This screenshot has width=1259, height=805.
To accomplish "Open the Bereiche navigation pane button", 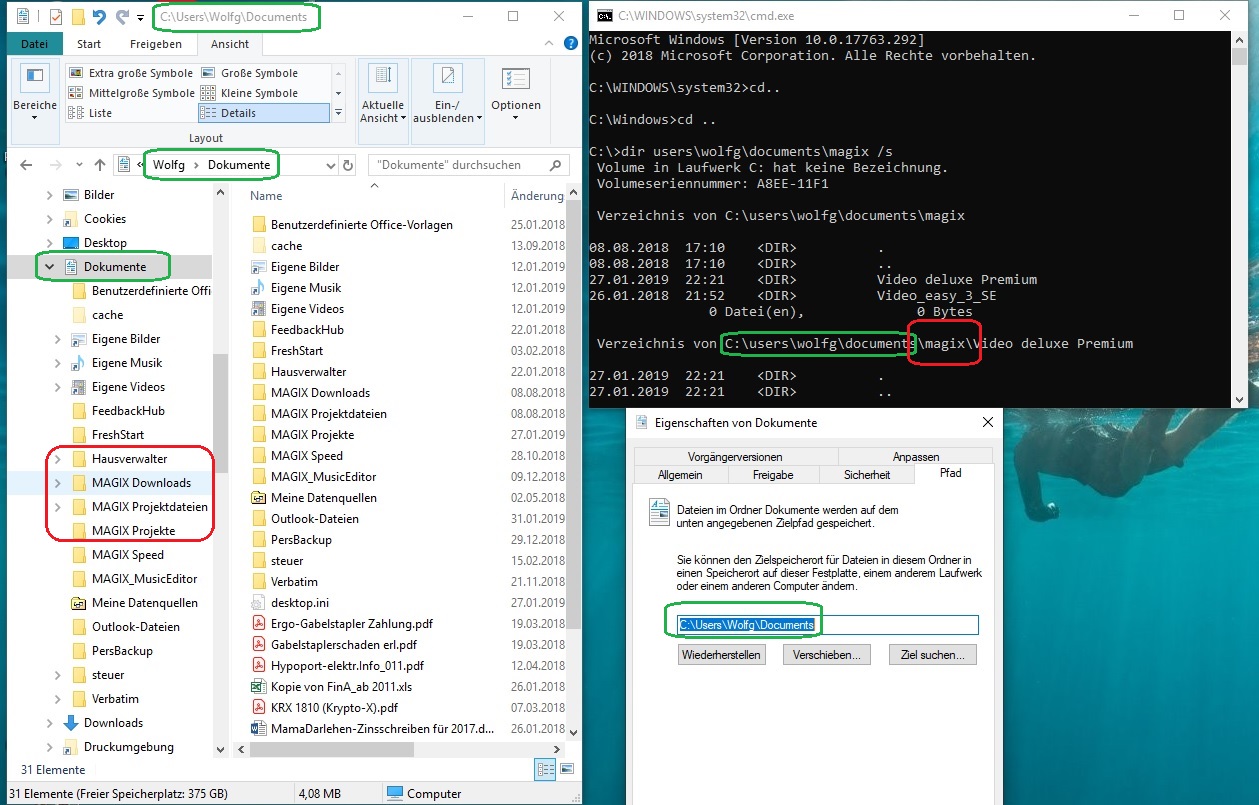I will coord(35,95).
